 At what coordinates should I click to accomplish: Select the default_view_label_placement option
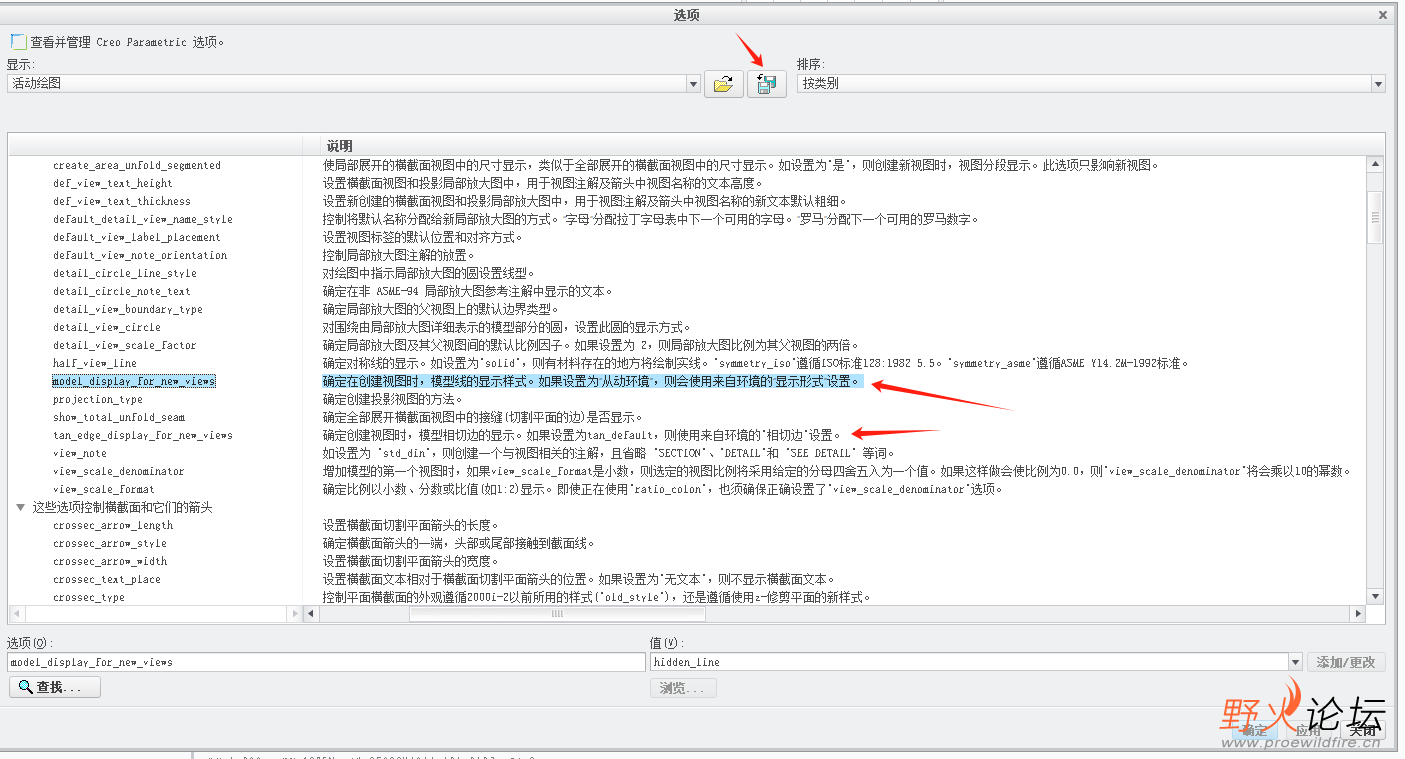(137, 238)
